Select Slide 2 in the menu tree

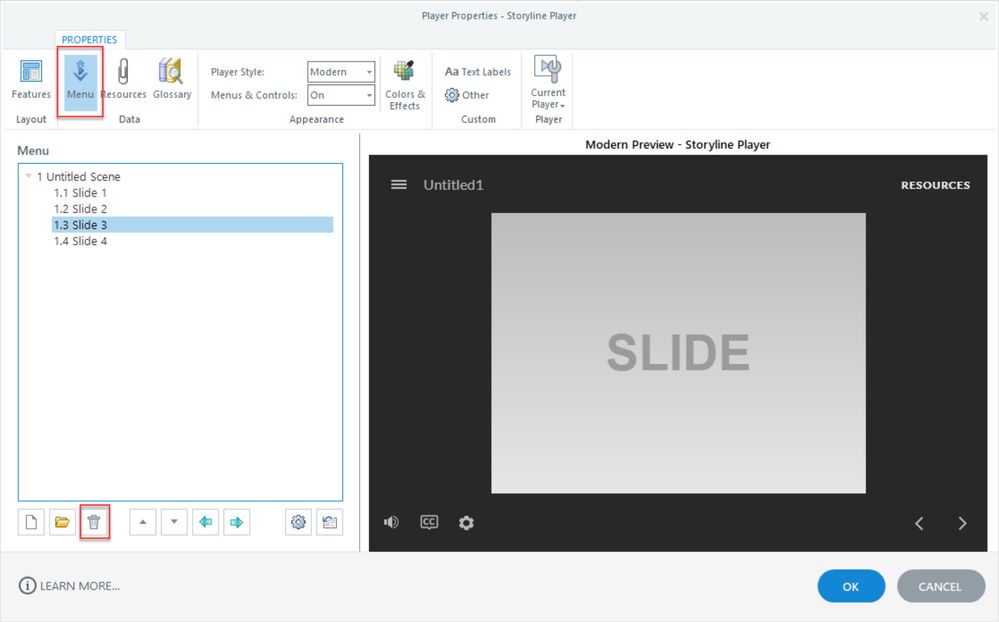coord(80,209)
